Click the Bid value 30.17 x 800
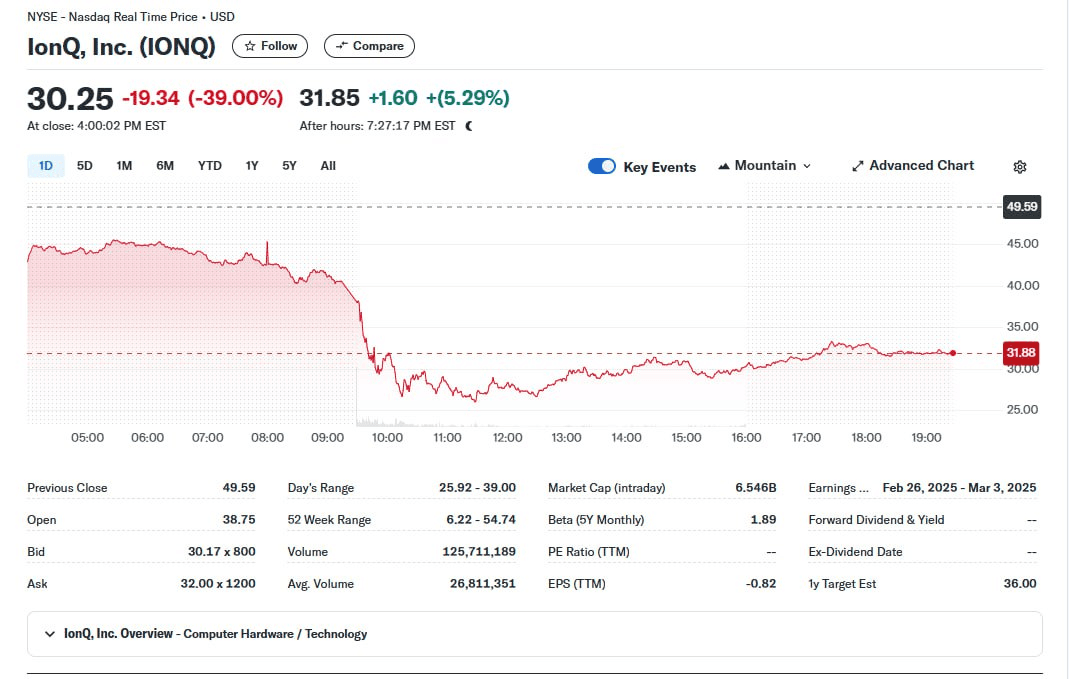This screenshot has height=679, width=1069. 222,552
